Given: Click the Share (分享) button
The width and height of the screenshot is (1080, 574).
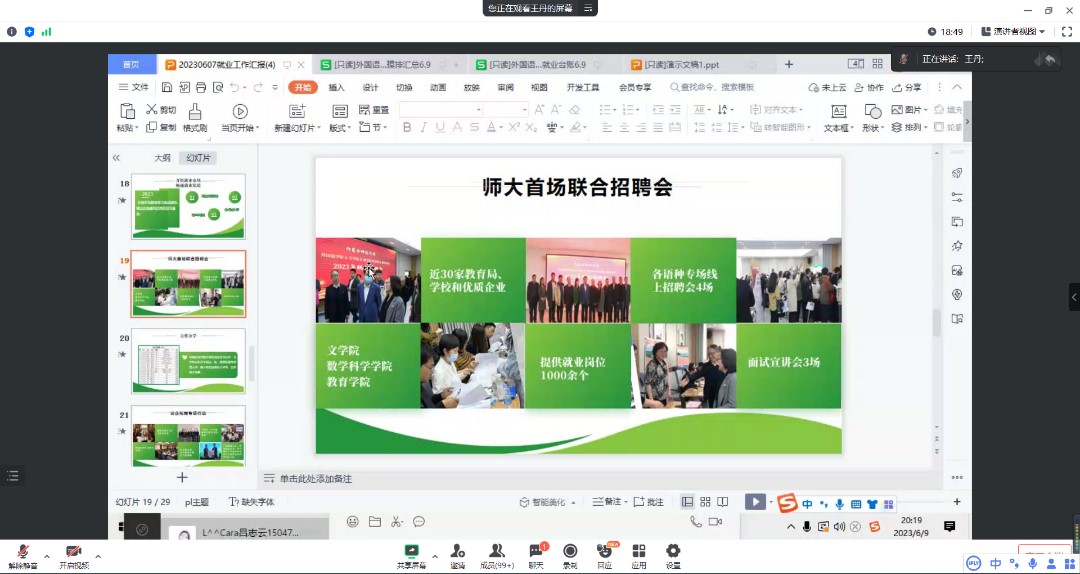Looking at the screenshot, I should tap(907, 88).
